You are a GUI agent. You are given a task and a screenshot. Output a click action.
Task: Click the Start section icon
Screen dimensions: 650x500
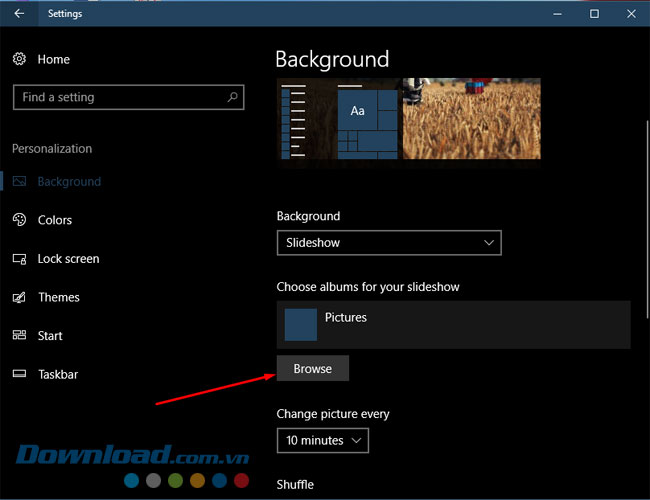[19, 336]
